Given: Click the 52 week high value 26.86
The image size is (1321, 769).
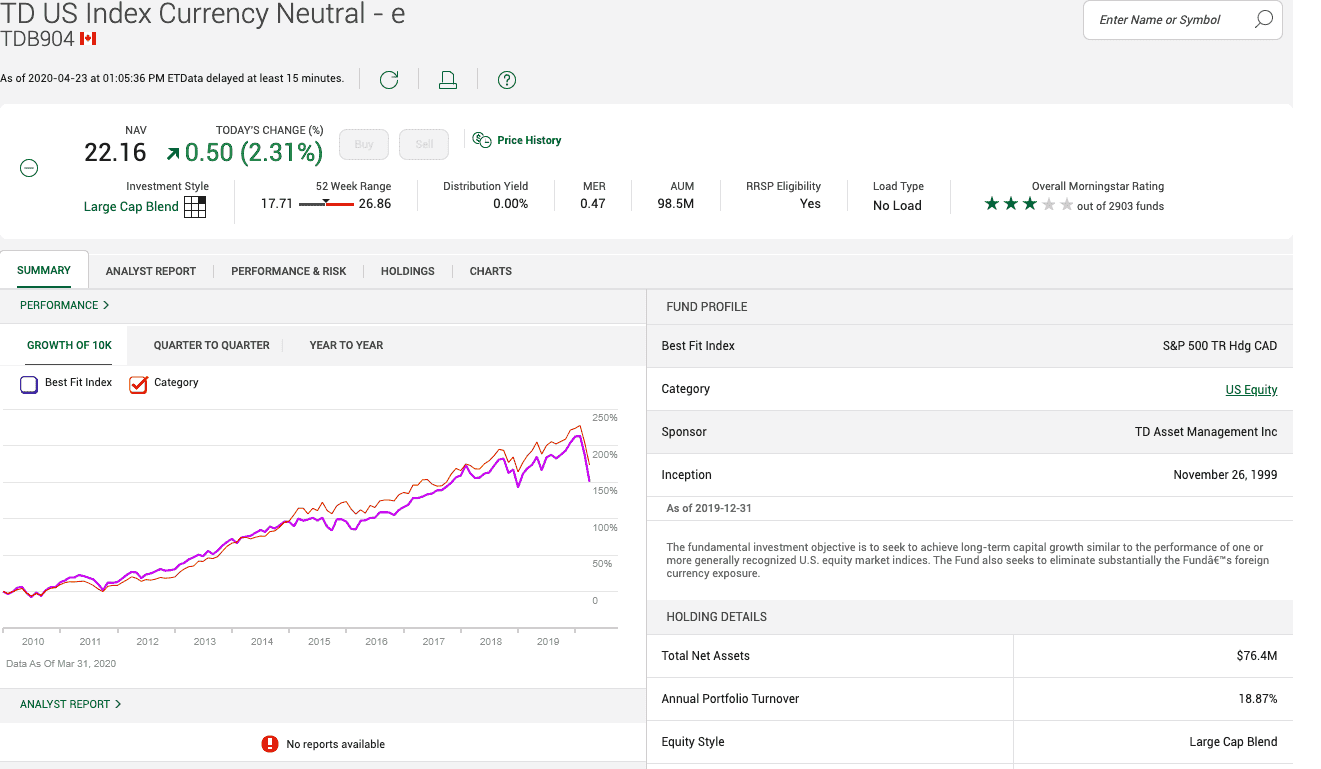Looking at the screenshot, I should pyautogui.click(x=375, y=204).
